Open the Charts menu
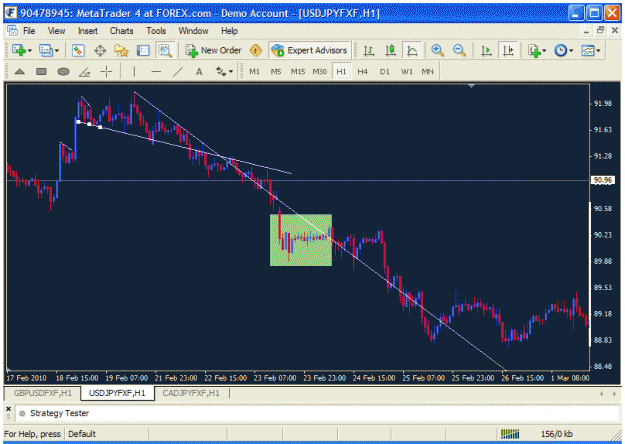The height and width of the screenshot is (444, 625). click(122, 31)
